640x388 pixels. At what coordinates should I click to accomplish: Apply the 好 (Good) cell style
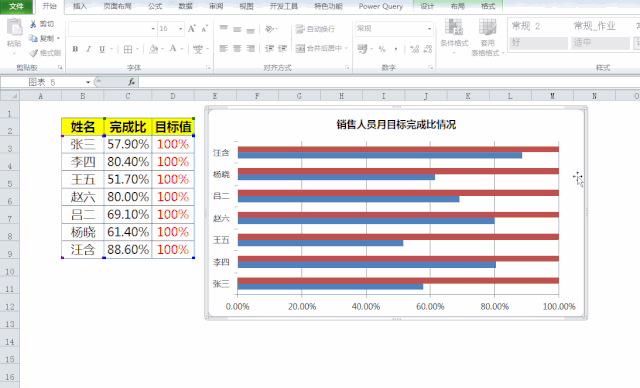click(x=538, y=42)
